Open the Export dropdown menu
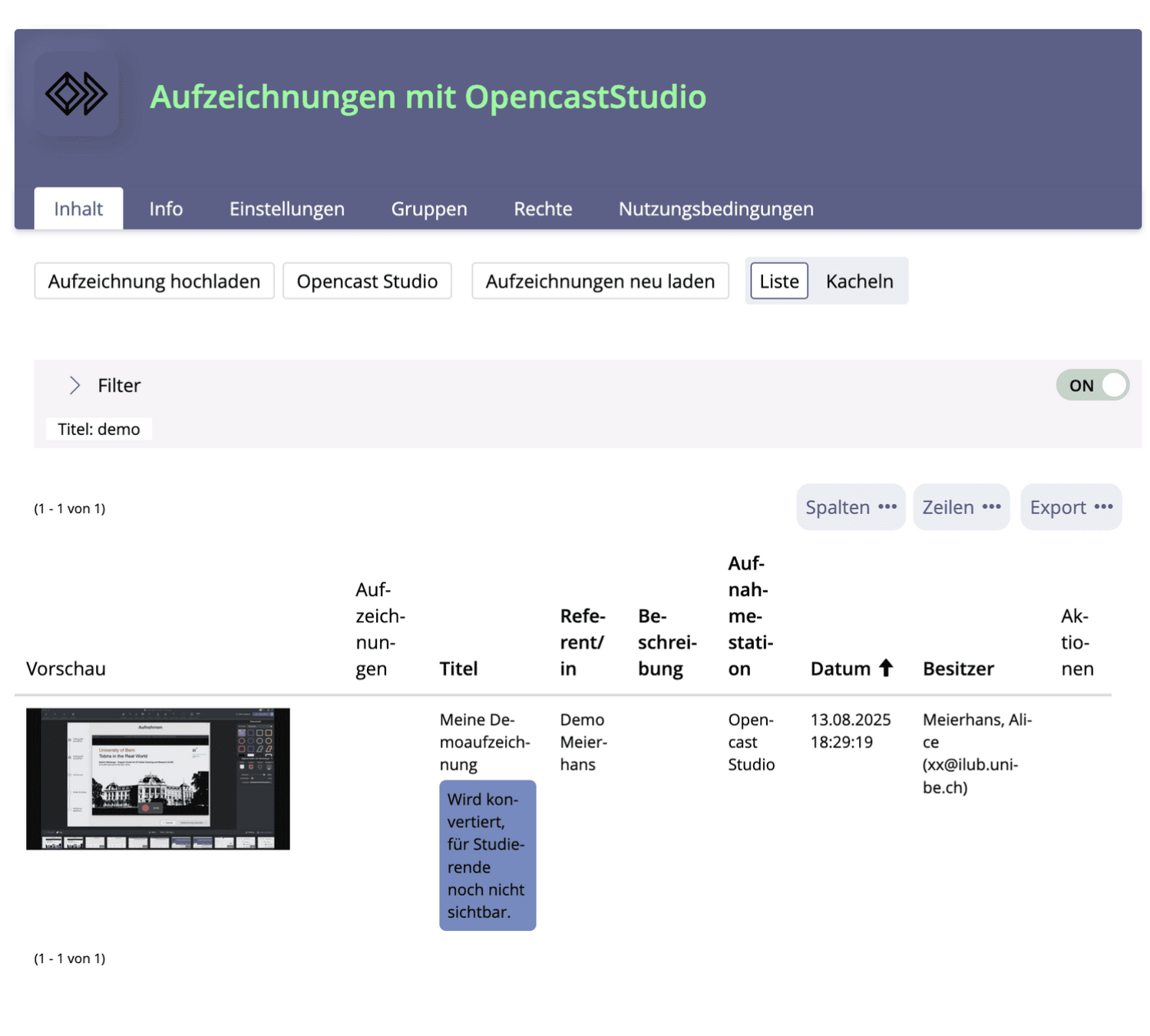 coord(1071,507)
